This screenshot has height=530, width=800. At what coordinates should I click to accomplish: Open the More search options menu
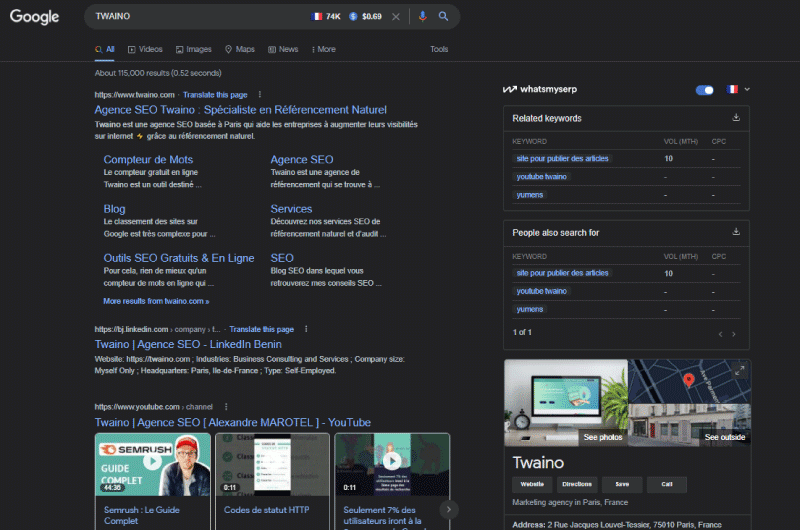323,49
